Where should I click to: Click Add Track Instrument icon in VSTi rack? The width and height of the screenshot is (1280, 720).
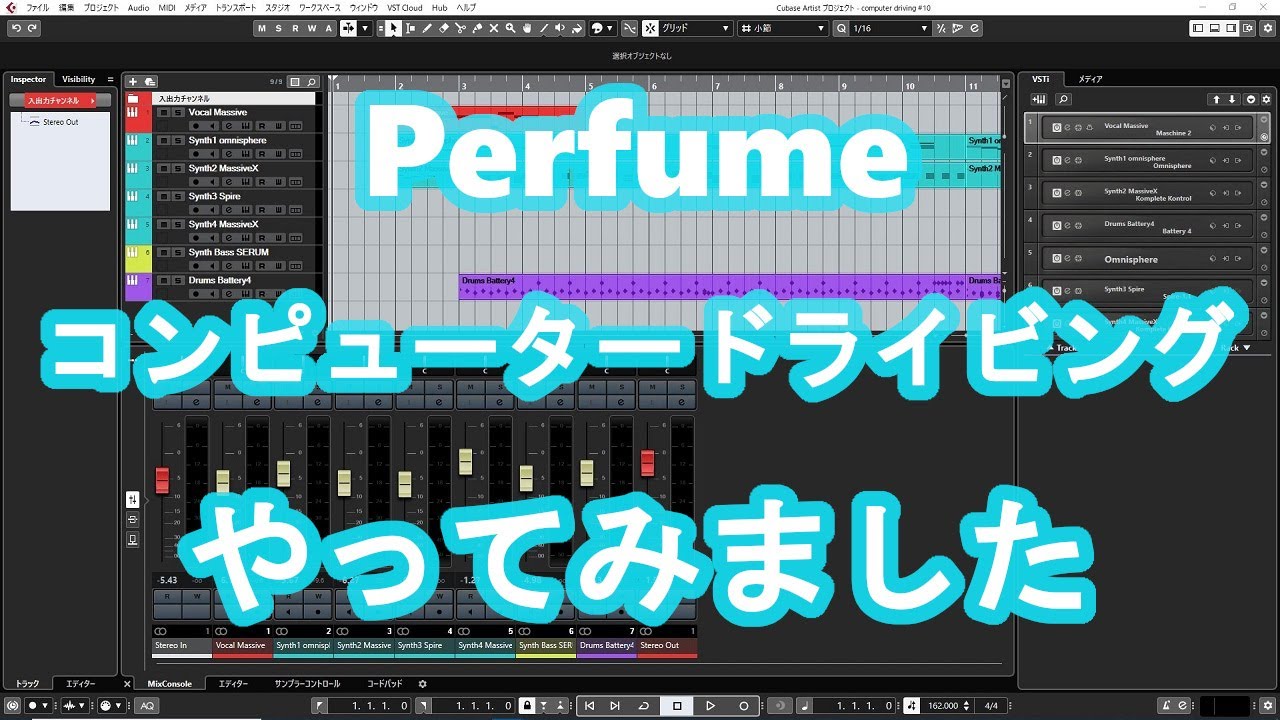tap(1040, 99)
